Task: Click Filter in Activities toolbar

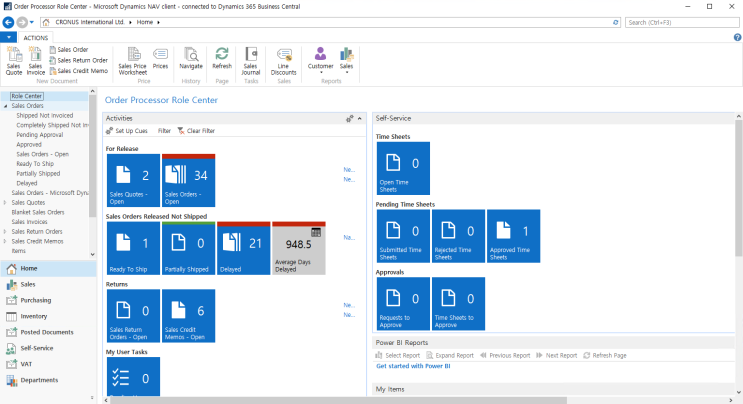Action: 164,131
